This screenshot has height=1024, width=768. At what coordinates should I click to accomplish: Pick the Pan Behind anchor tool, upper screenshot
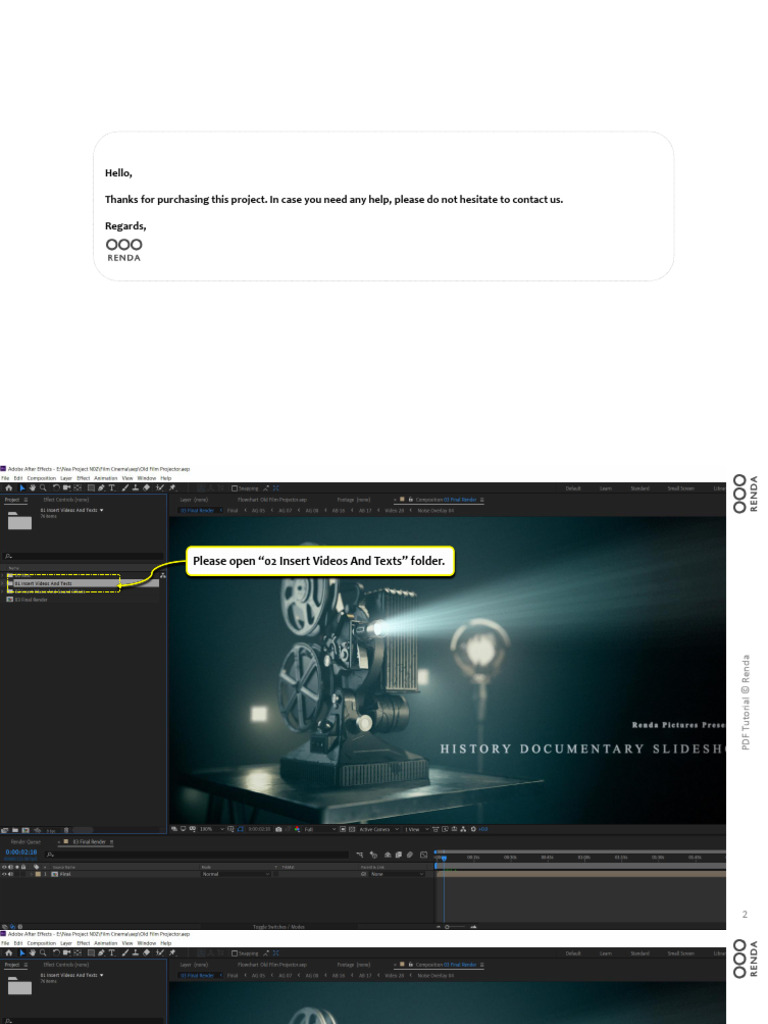(x=78, y=488)
